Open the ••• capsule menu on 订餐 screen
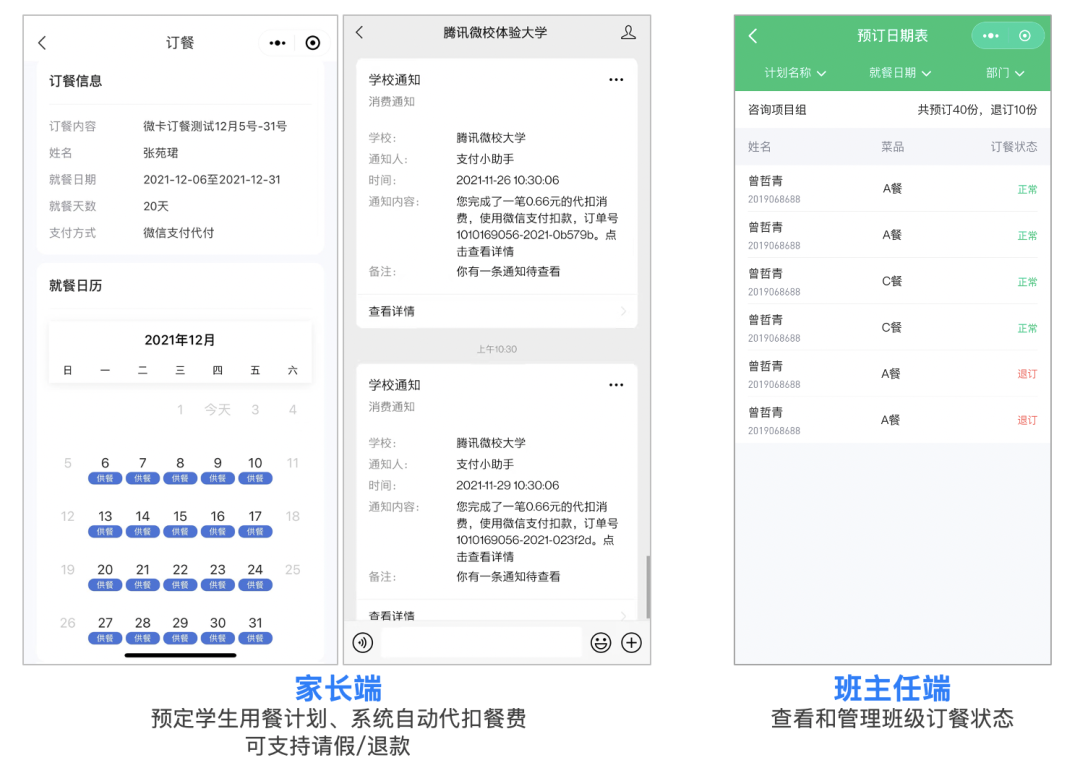1080x773 pixels. [x=278, y=42]
